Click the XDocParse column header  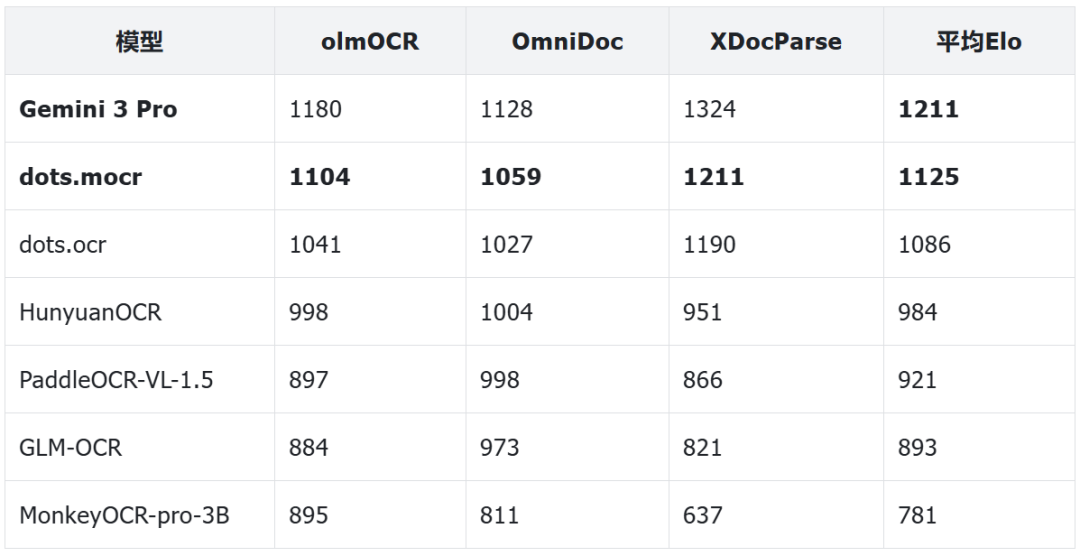click(x=775, y=41)
